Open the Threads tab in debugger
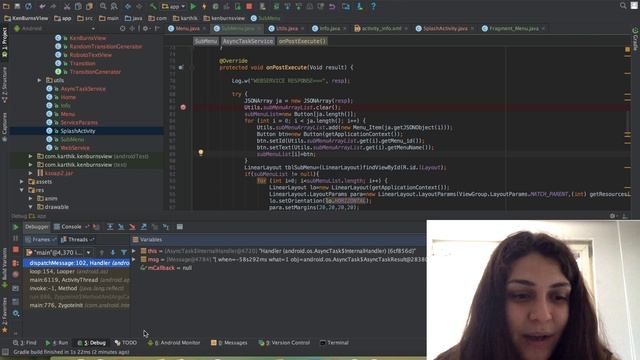The image size is (640, 360). point(78,240)
